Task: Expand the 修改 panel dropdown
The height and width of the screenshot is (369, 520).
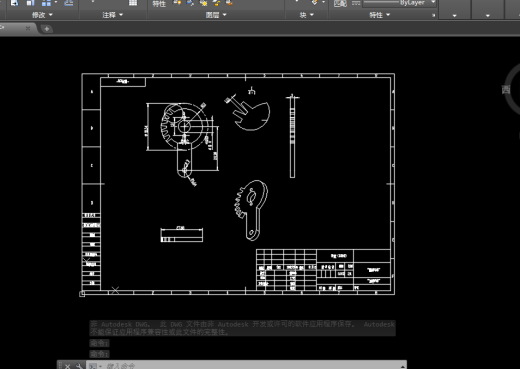Action: pyautogui.click(x=42, y=15)
